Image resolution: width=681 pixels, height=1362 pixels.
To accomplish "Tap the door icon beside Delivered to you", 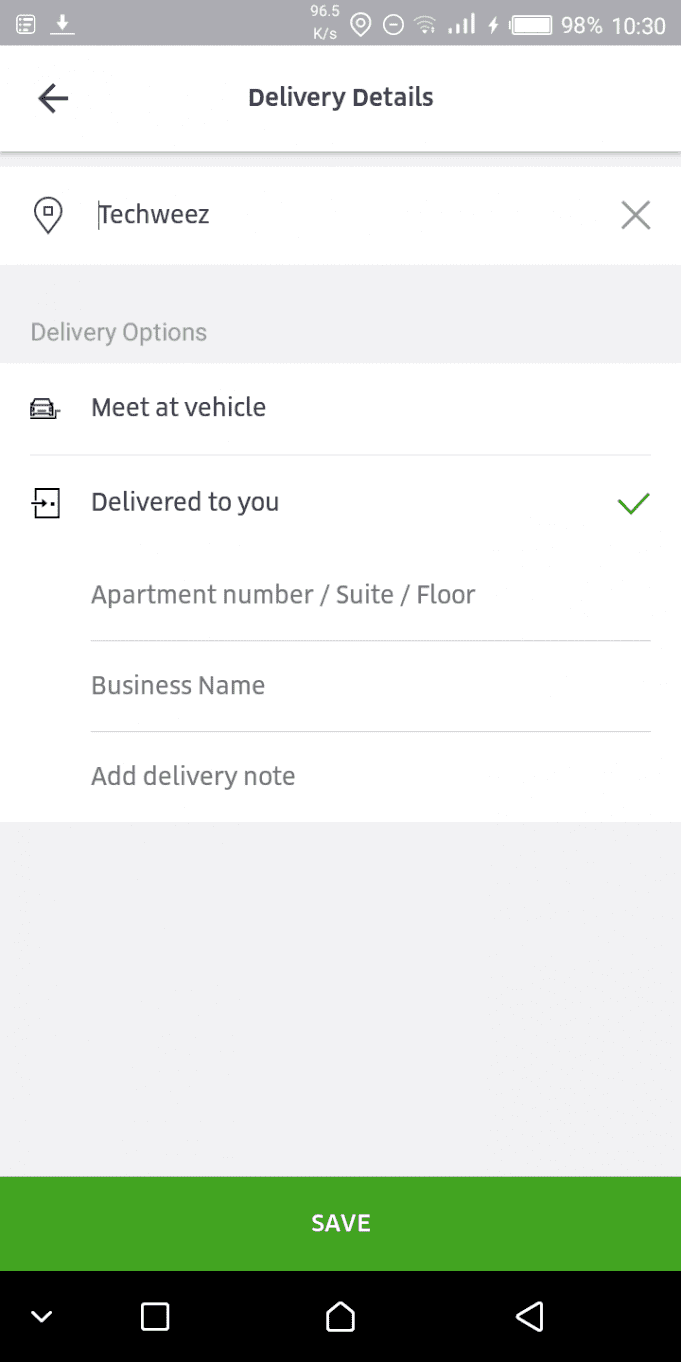I will pos(46,503).
